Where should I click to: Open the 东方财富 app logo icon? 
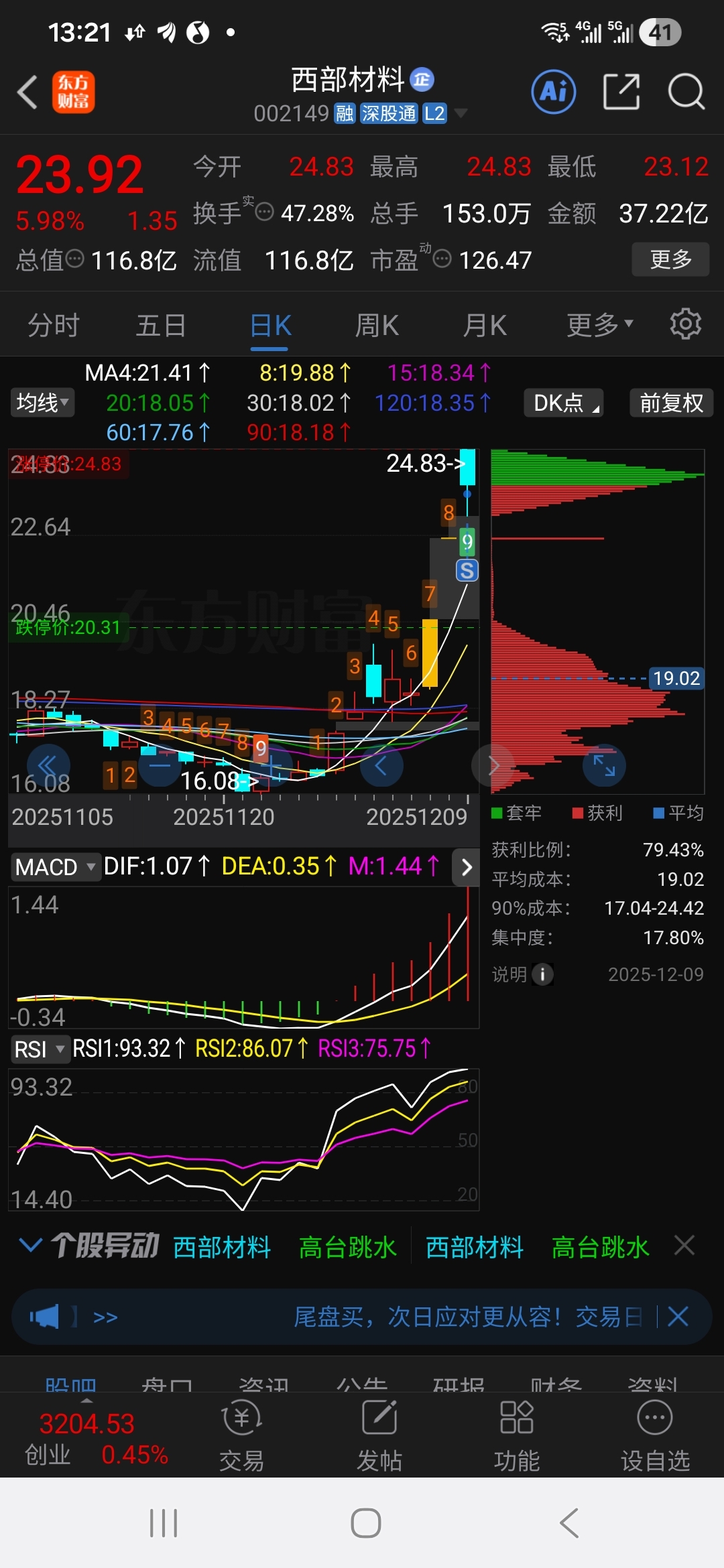point(74,92)
